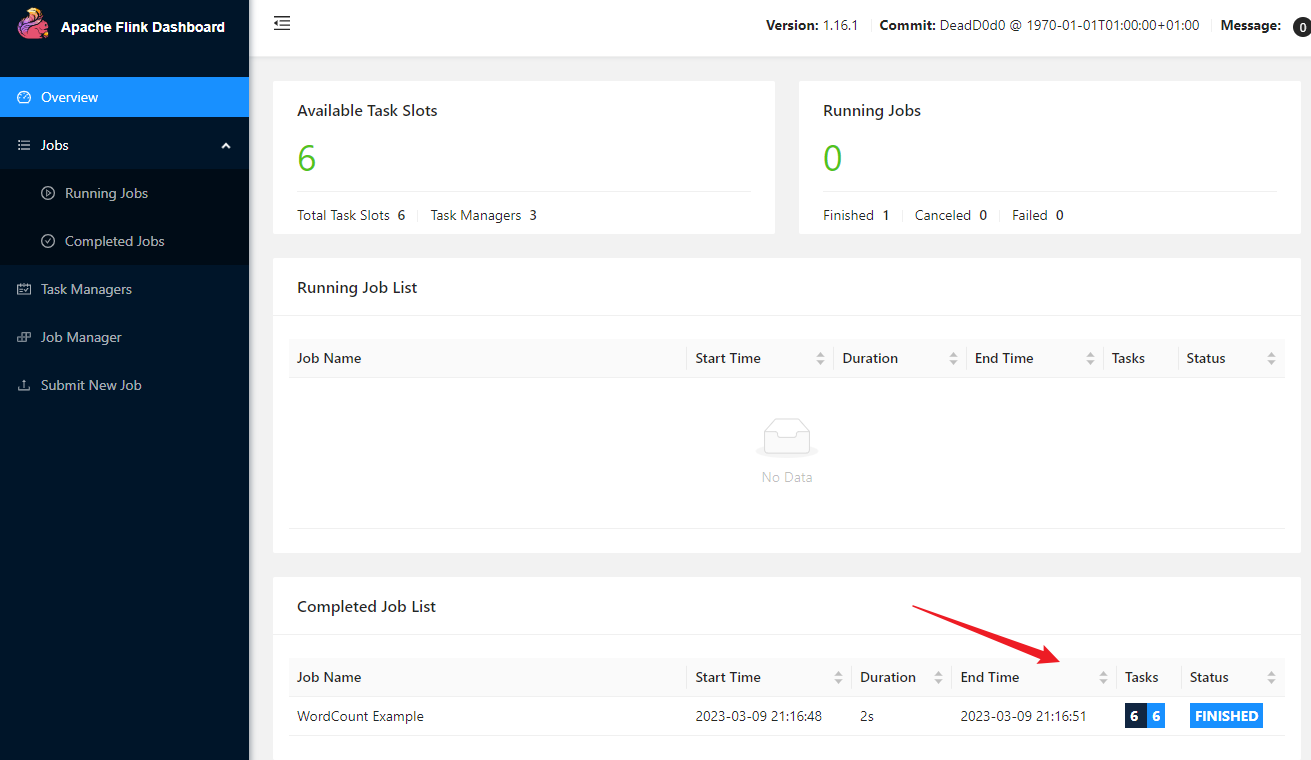Click the 2s duration cell
The width and height of the screenshot is (1311, 760).
[867, 716]
